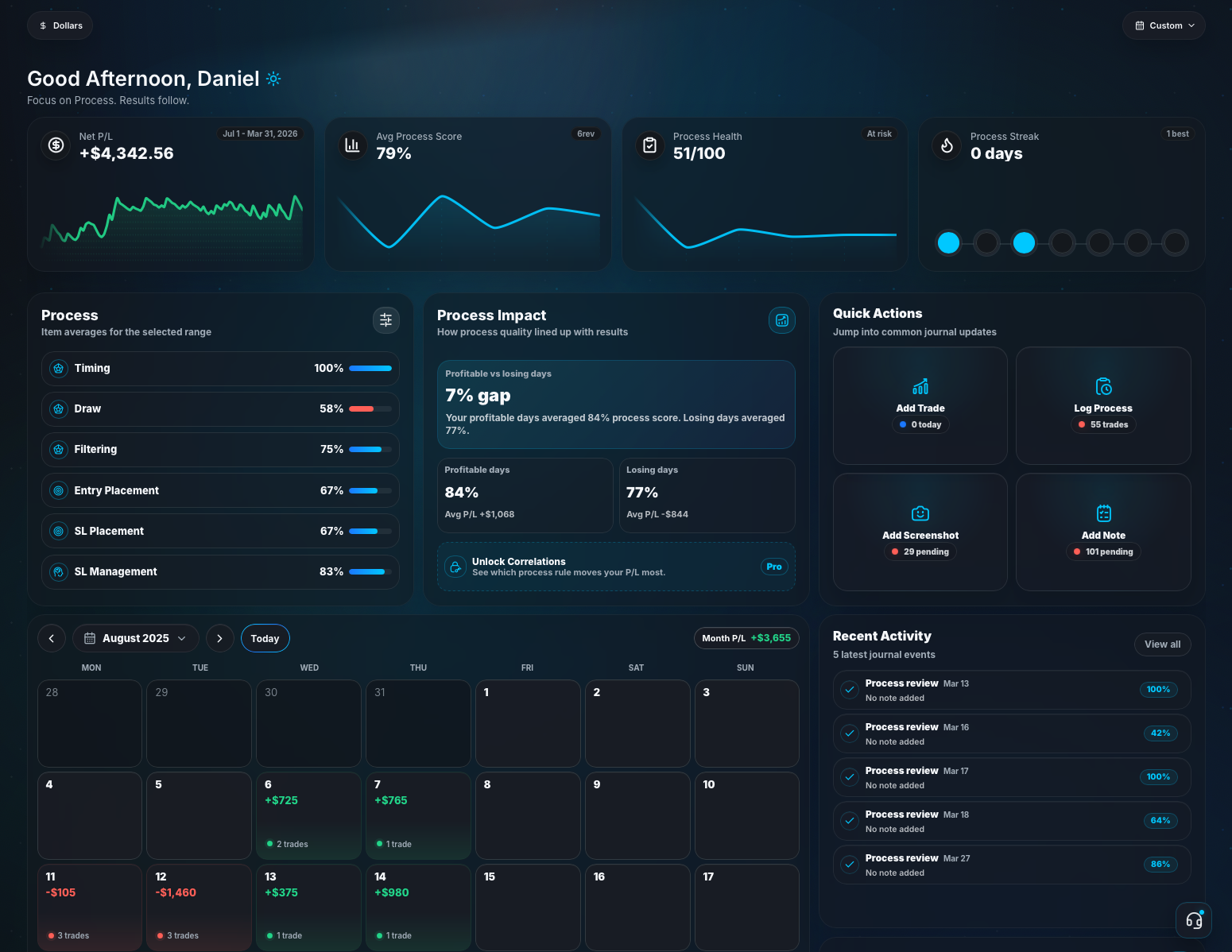The image size is (1232, 952).
Task: Click check icon for Mar 27 review
Action: (850, 865)
